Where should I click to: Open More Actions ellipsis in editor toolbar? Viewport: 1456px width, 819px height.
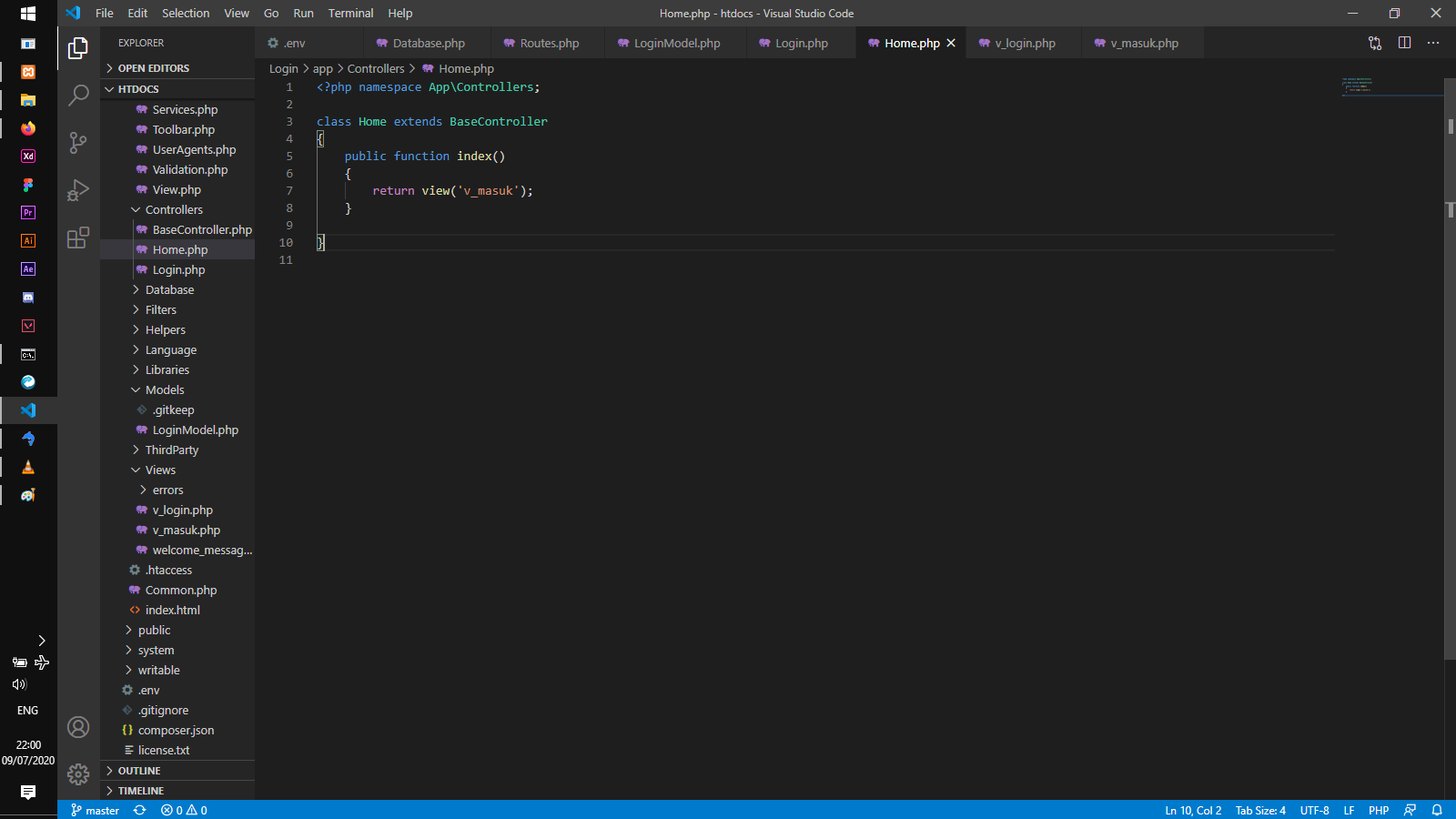1433,43
